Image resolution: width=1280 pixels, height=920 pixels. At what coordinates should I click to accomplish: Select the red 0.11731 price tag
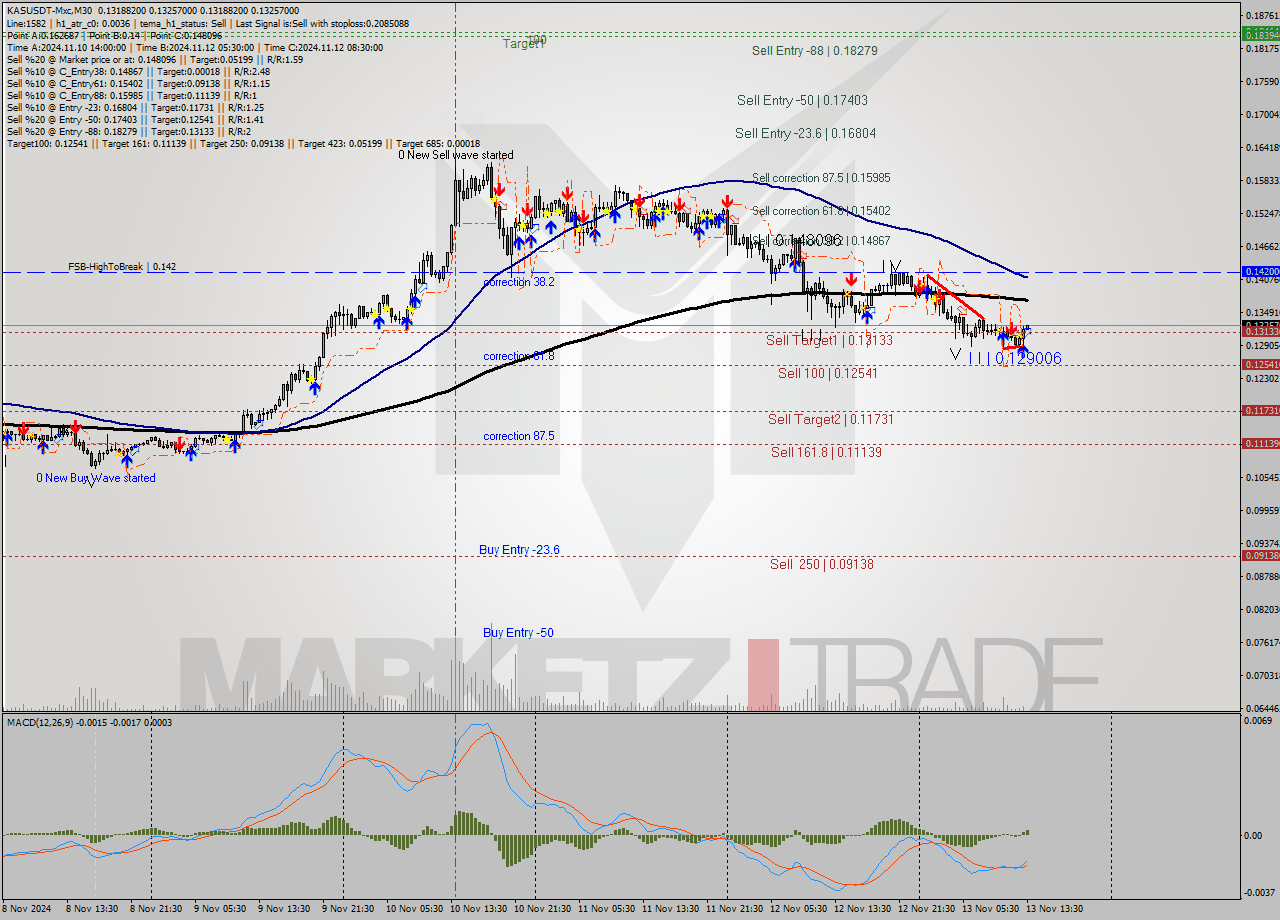pos(1259,411)
